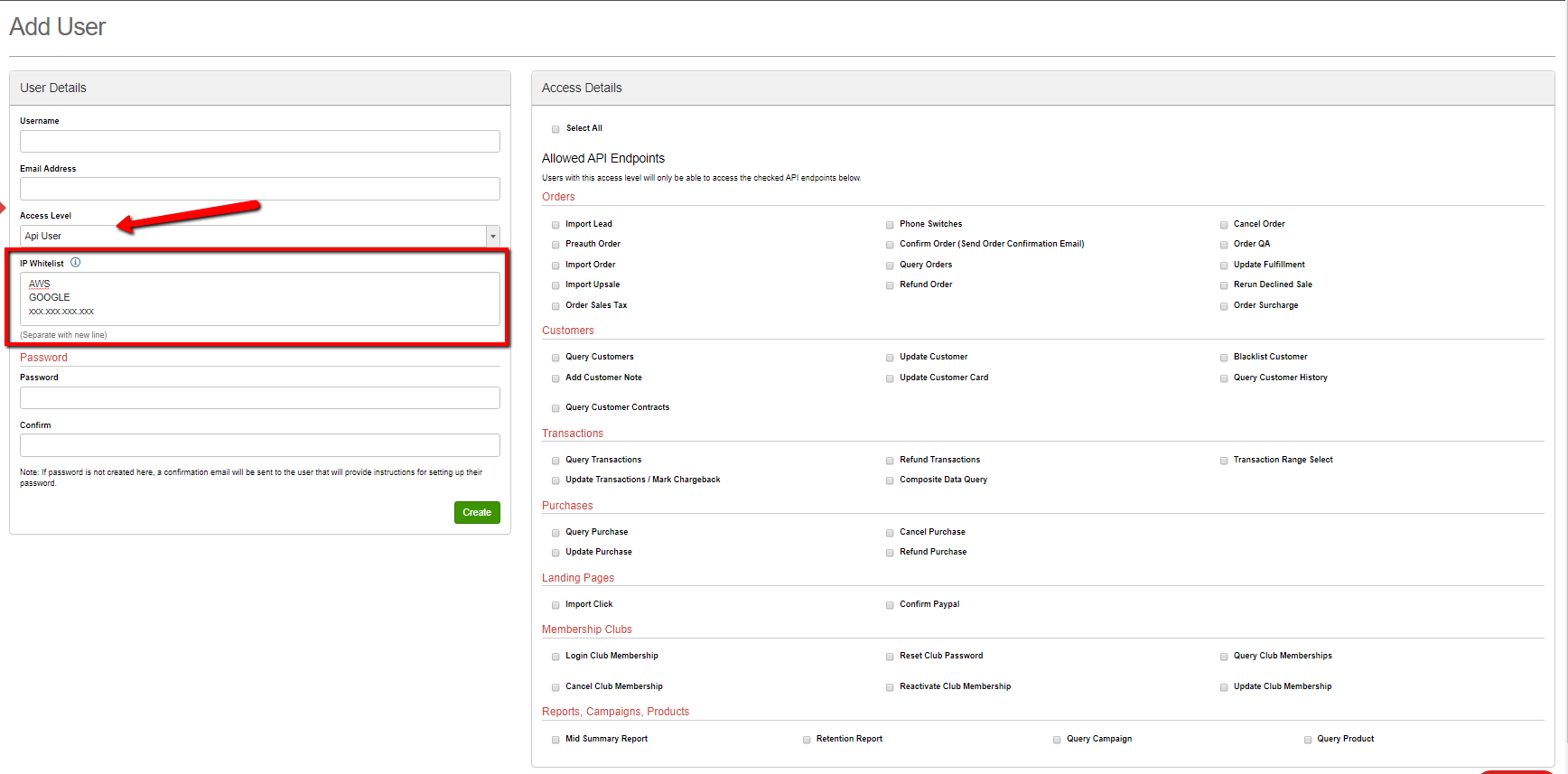
Task: Enable the Import Lead endpoint
Action: 555,225
